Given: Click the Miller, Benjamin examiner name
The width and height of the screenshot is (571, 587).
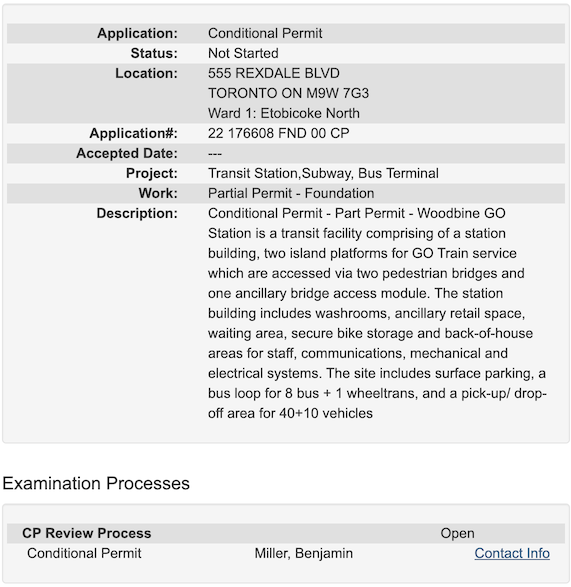Looking at the screenshot, I should point(303,553).
